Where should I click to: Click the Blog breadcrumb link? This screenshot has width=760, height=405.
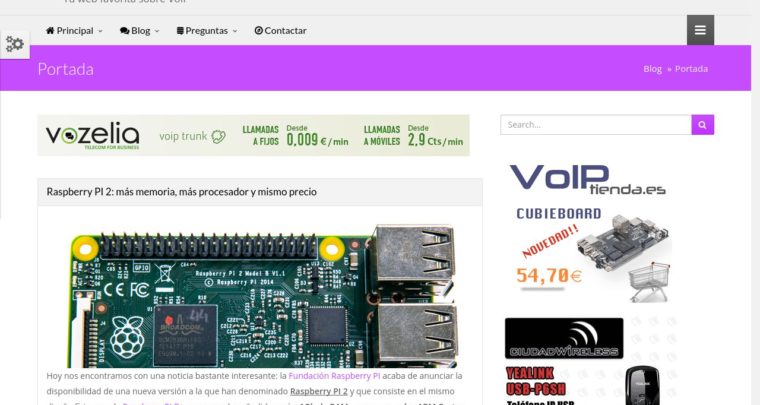[652, 69]
